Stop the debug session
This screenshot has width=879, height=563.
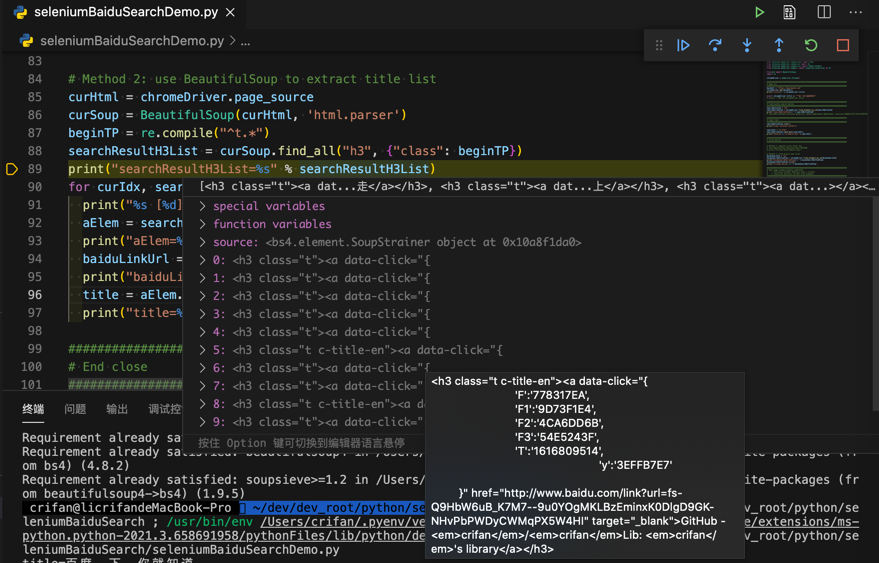[x=843, y=45]
